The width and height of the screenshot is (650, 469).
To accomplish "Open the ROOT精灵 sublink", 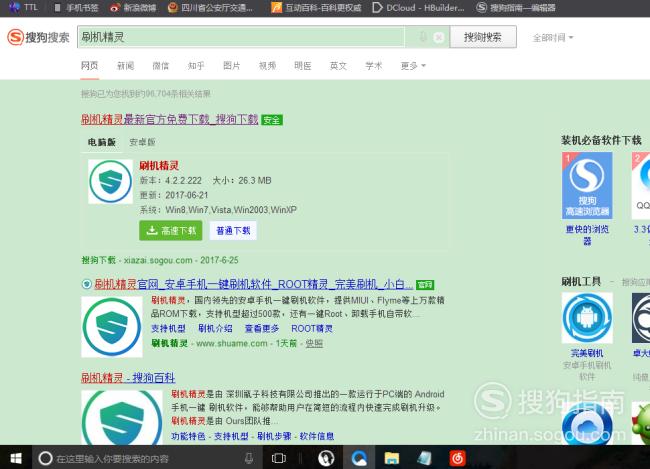I will click(x=312, y=328).
